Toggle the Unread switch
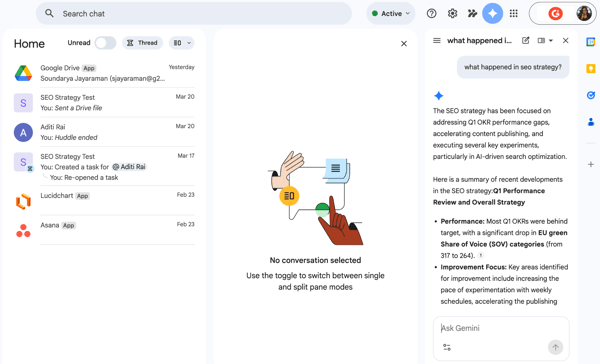 tap(105, 43)
